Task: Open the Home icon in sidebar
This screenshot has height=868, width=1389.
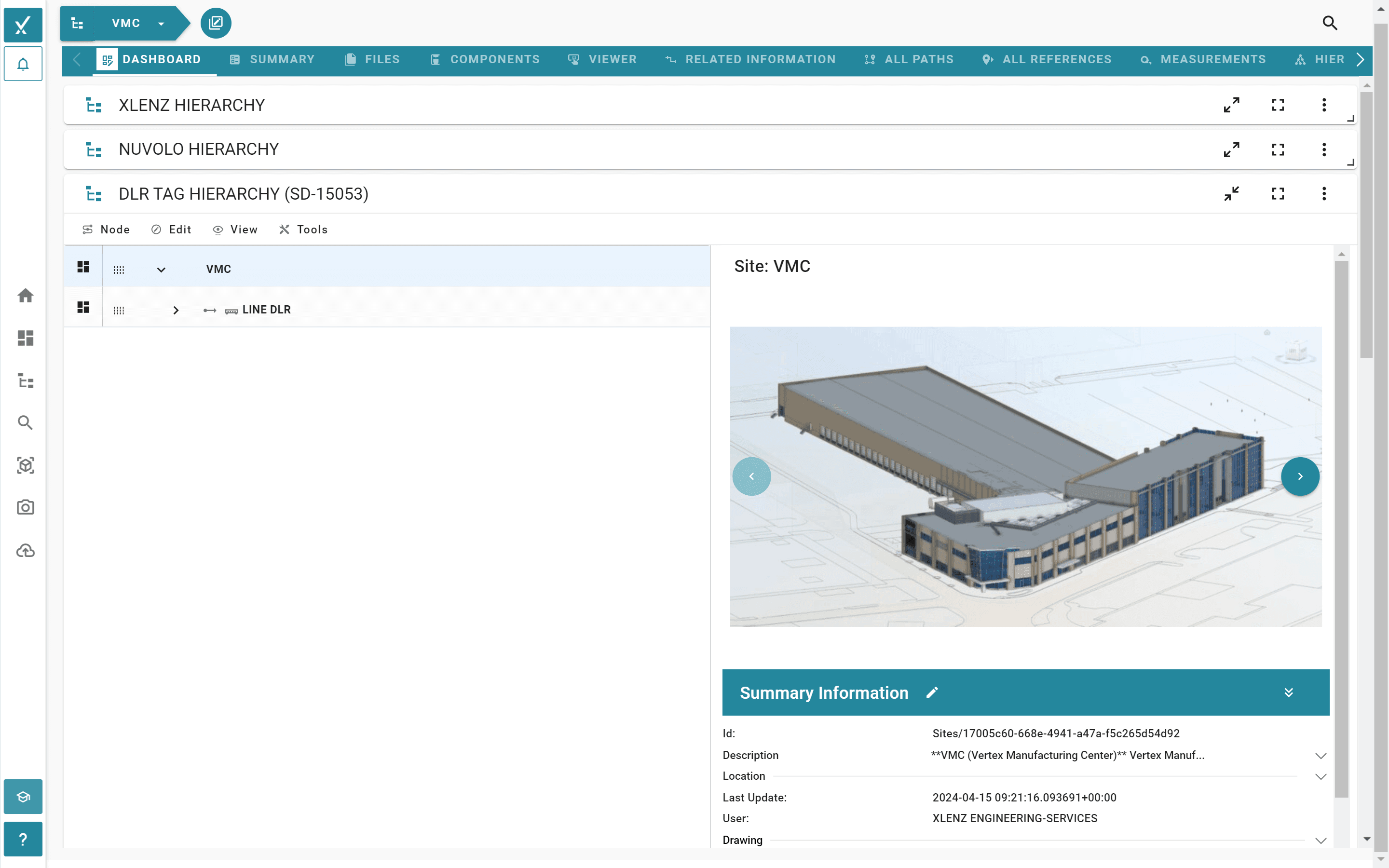Action: coord(25,295)
